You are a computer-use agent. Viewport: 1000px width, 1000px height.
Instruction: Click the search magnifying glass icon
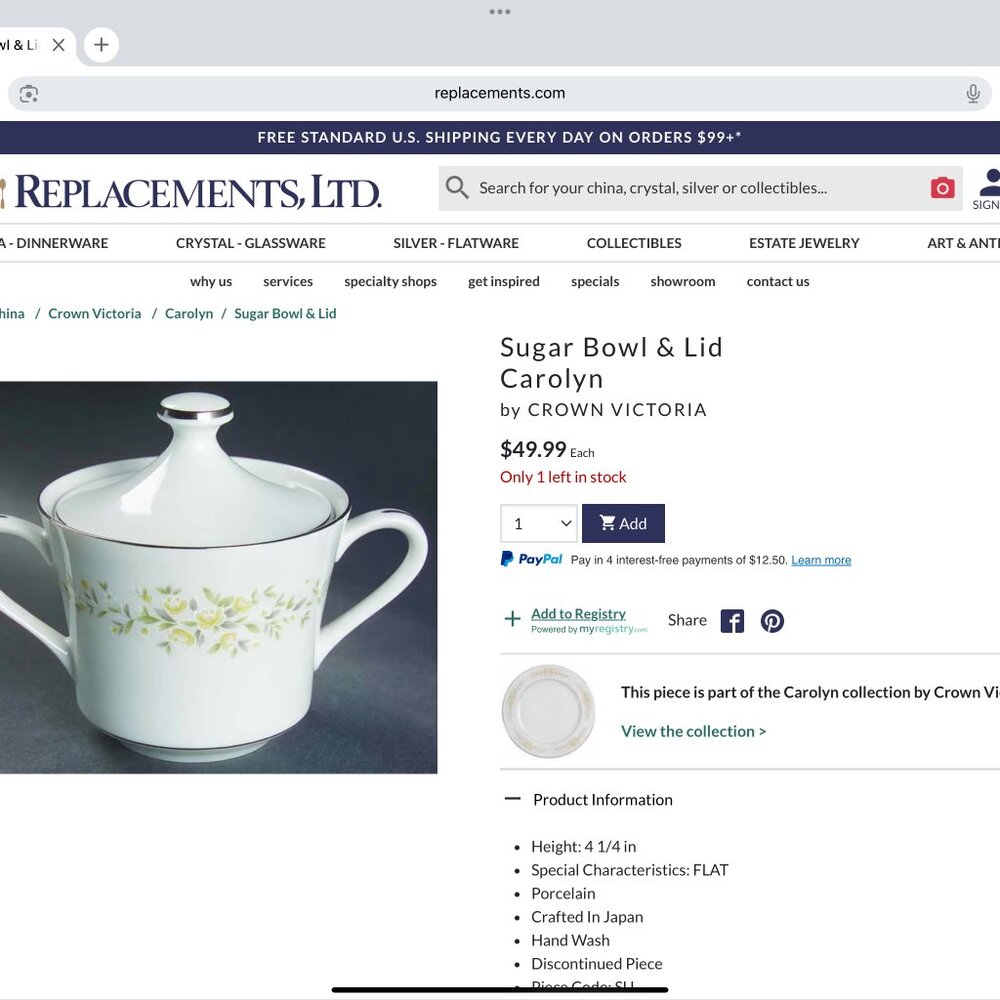457,188
